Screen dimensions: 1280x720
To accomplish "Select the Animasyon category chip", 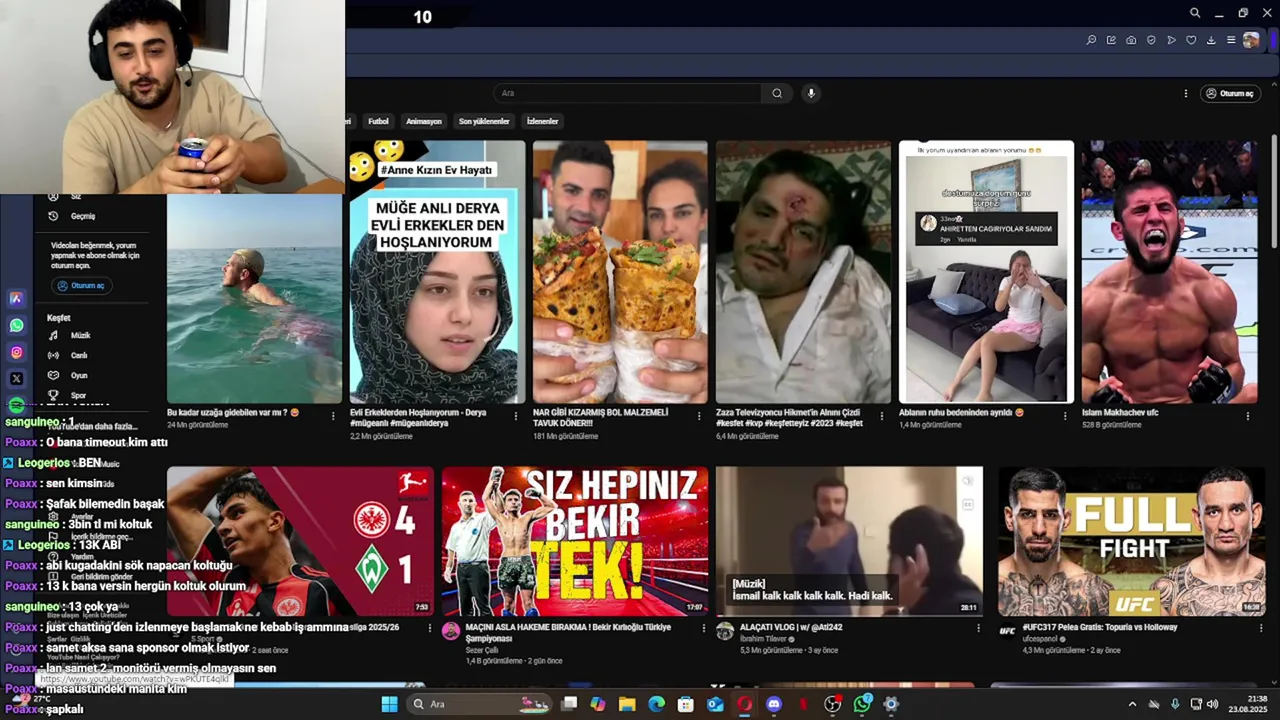I will coord(423,121).
